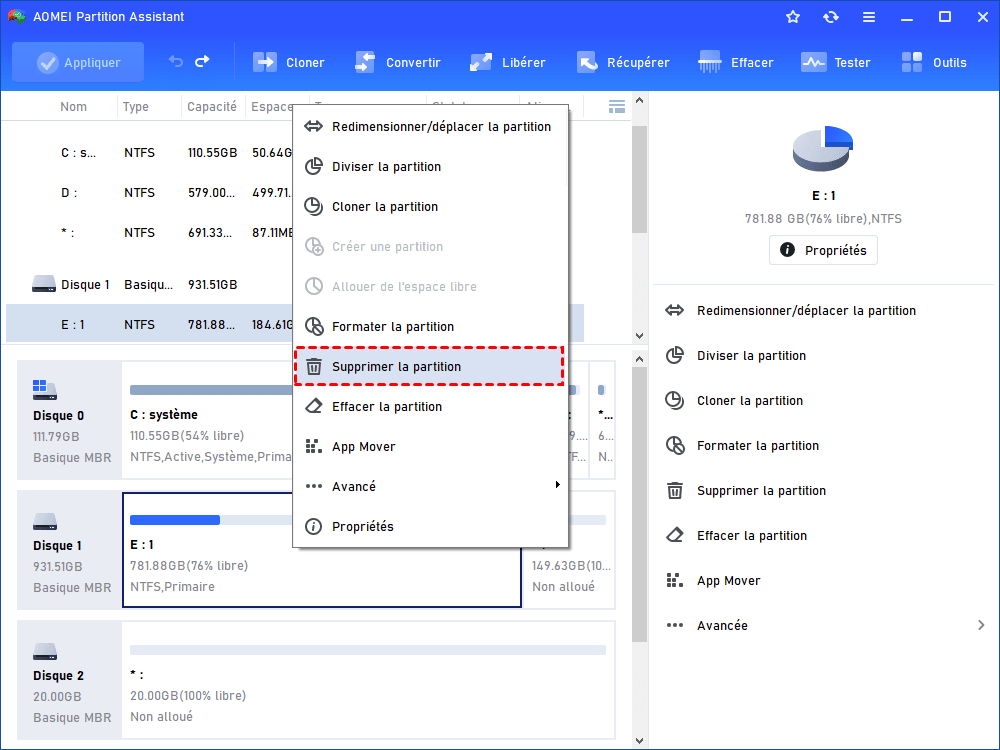Open the hamburger menu in title bar

coord(869,17)
